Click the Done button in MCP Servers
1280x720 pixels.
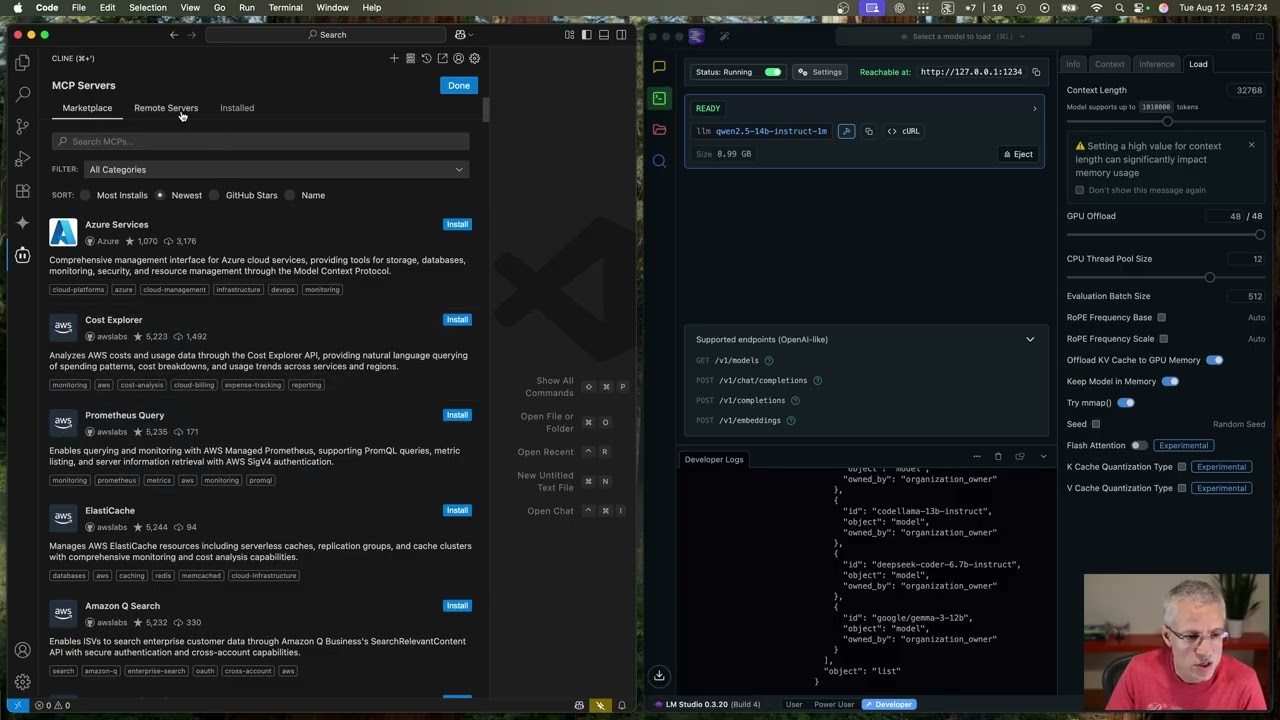coord(459,85)
